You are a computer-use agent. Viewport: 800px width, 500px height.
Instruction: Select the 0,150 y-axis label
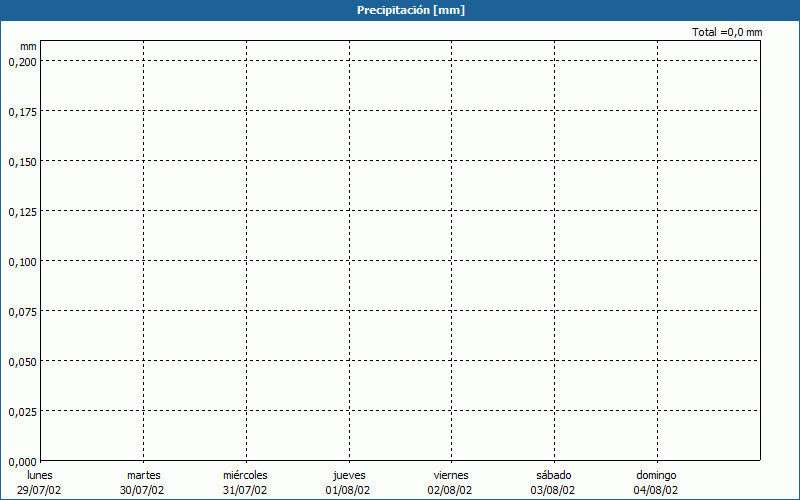(x=22, y=162)
